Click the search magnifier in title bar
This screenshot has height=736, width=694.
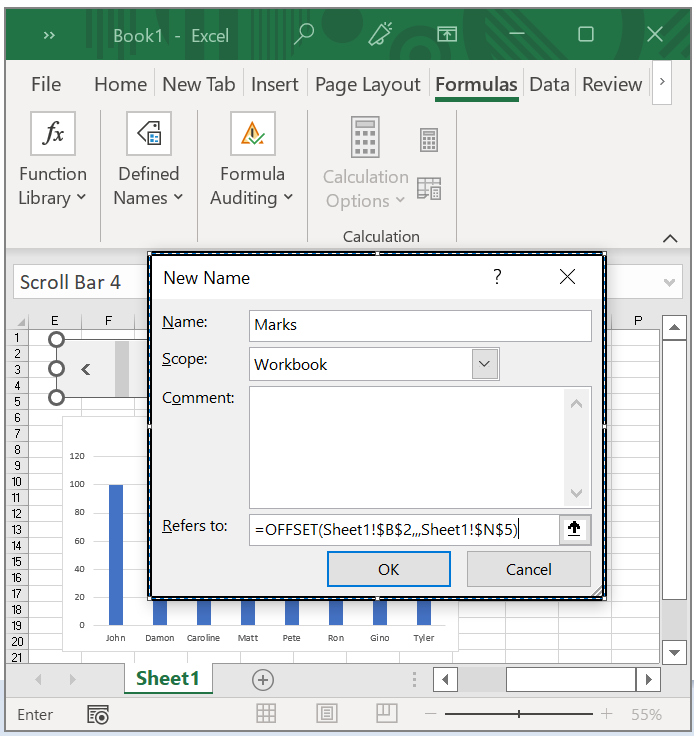pos(304,34)
